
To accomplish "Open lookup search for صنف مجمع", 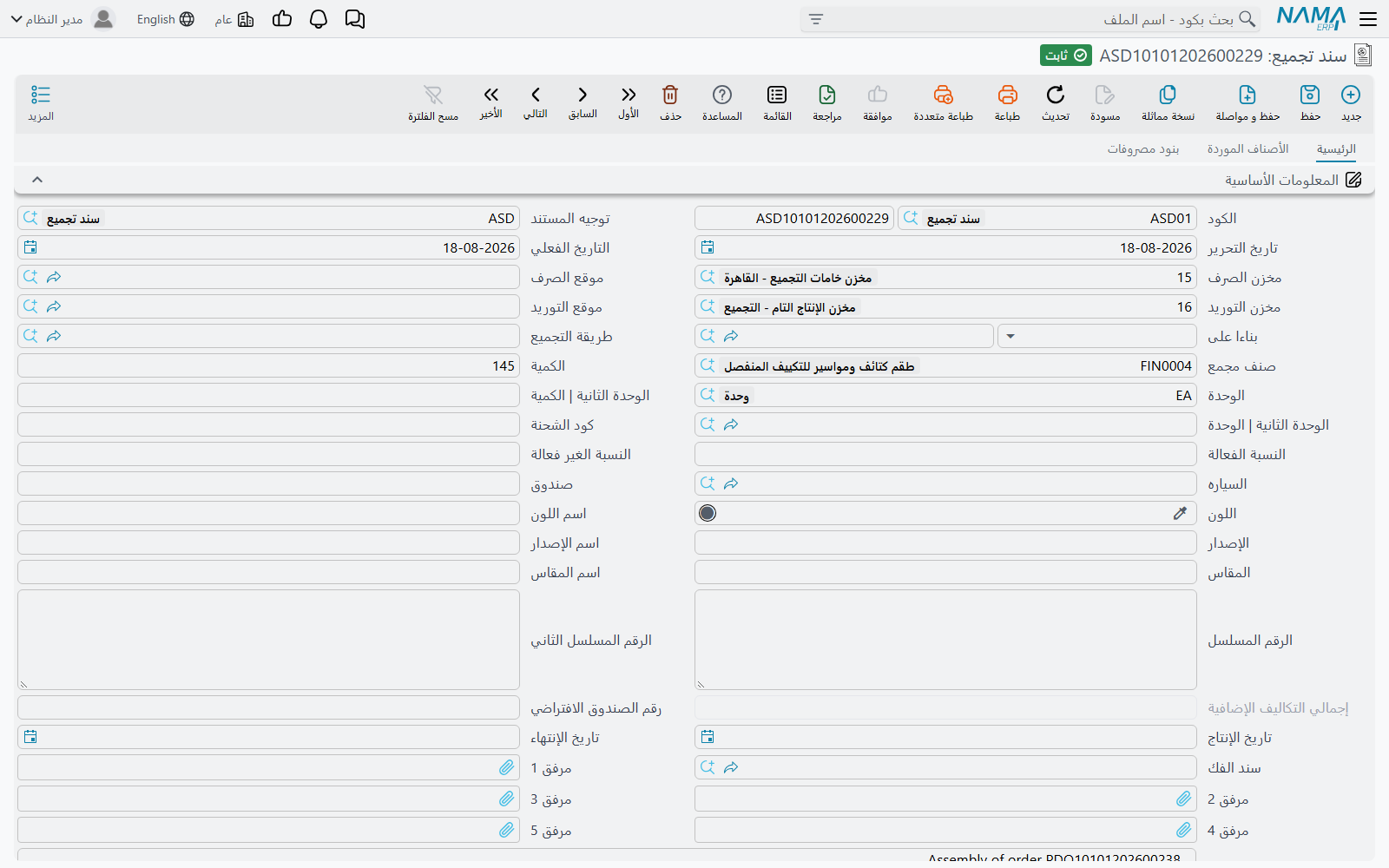I will click(x=708, y=365).
